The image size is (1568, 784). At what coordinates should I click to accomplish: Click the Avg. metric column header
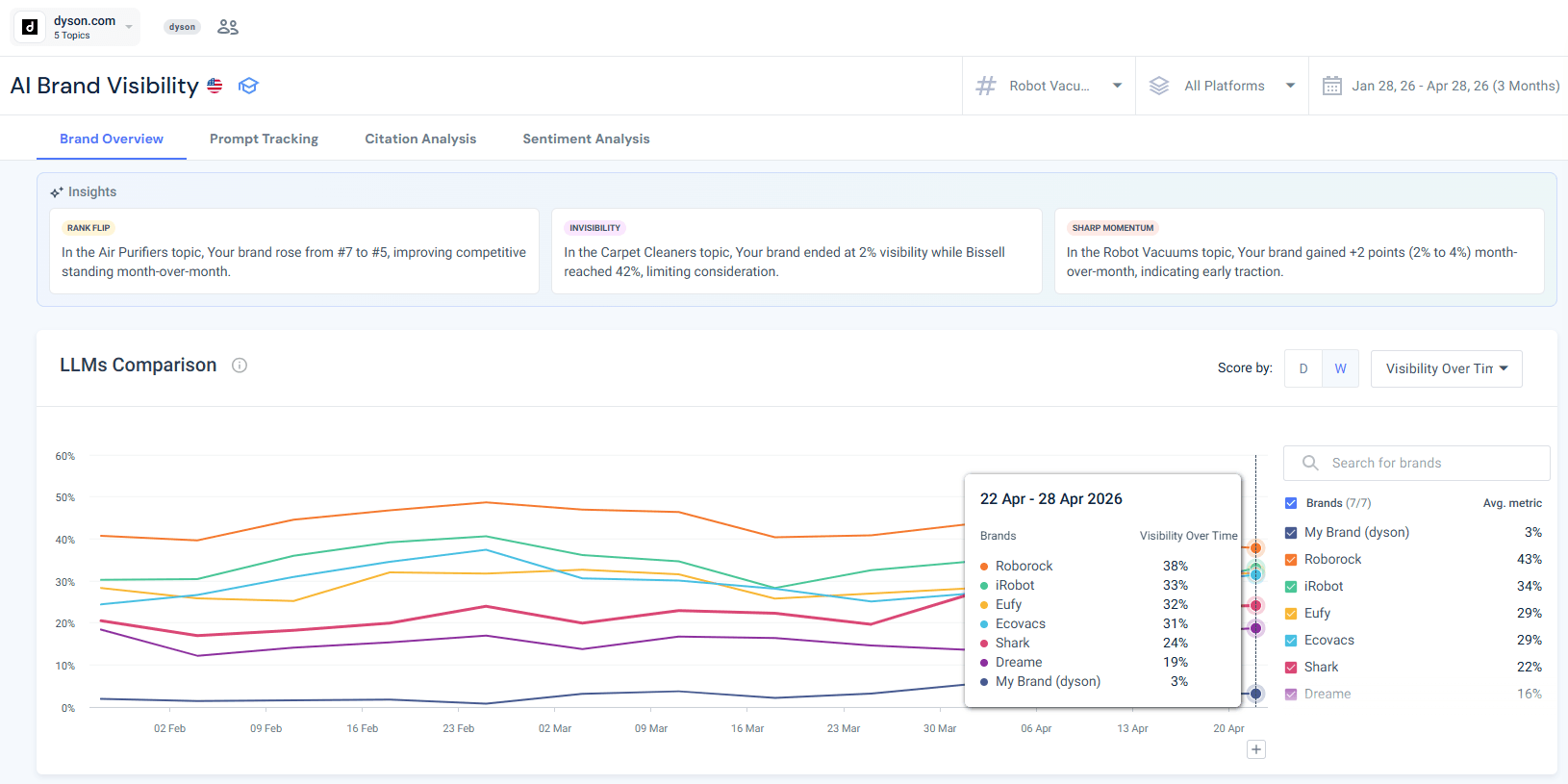click(1512, 503)
